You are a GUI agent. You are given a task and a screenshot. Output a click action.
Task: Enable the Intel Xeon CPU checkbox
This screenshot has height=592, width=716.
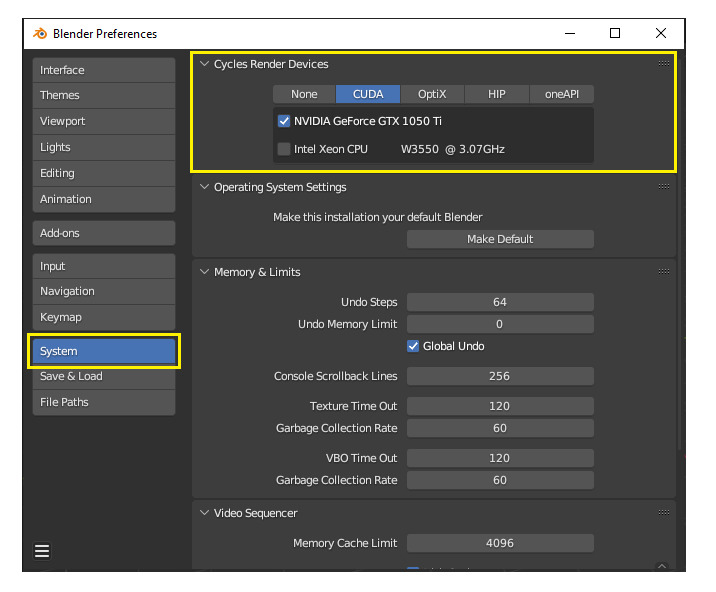pyautogui.click(x=284, y=149)
